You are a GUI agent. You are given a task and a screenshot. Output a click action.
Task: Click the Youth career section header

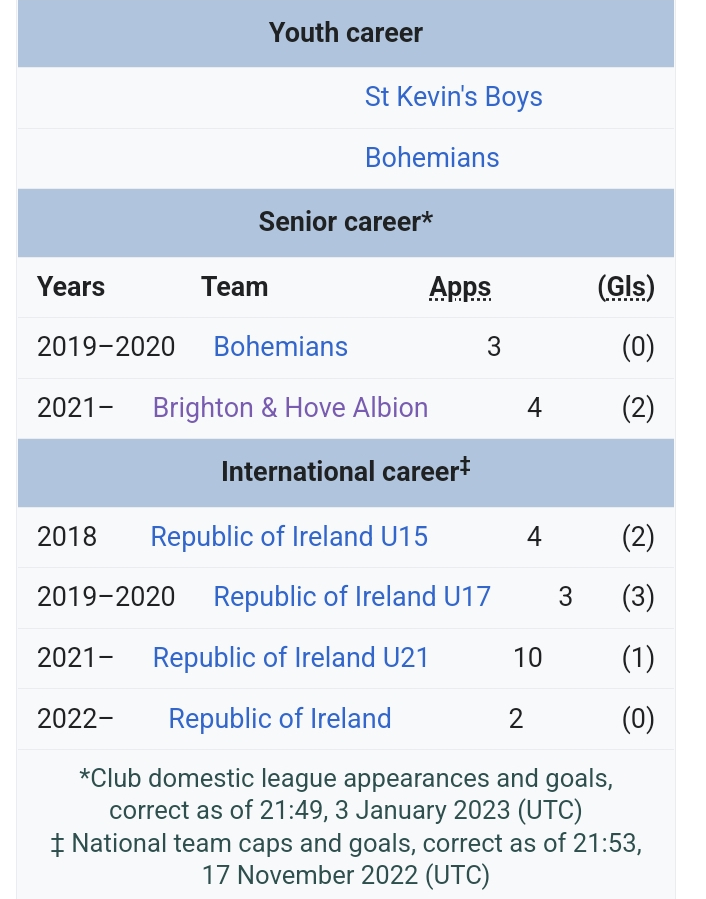[346, 33]
